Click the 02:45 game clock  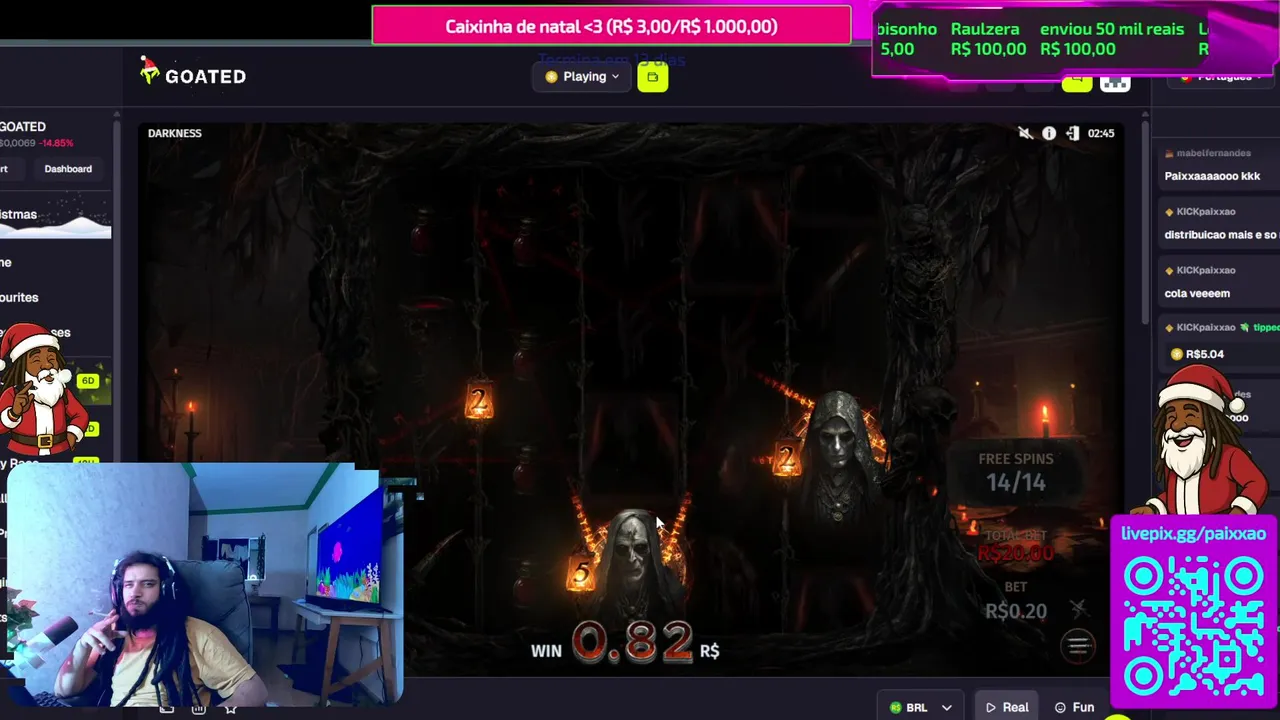[1100, 133]
